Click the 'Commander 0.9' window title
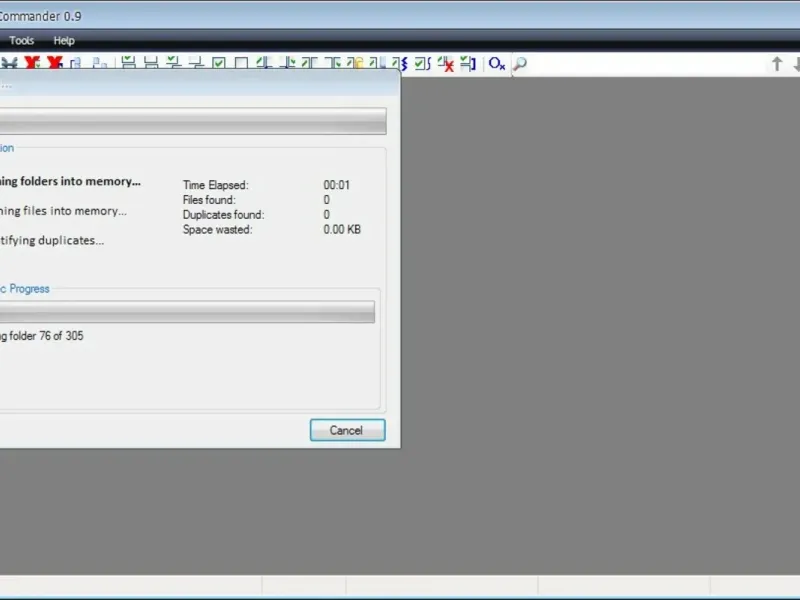Screen dimensions: 800x600 pos(40,16)
